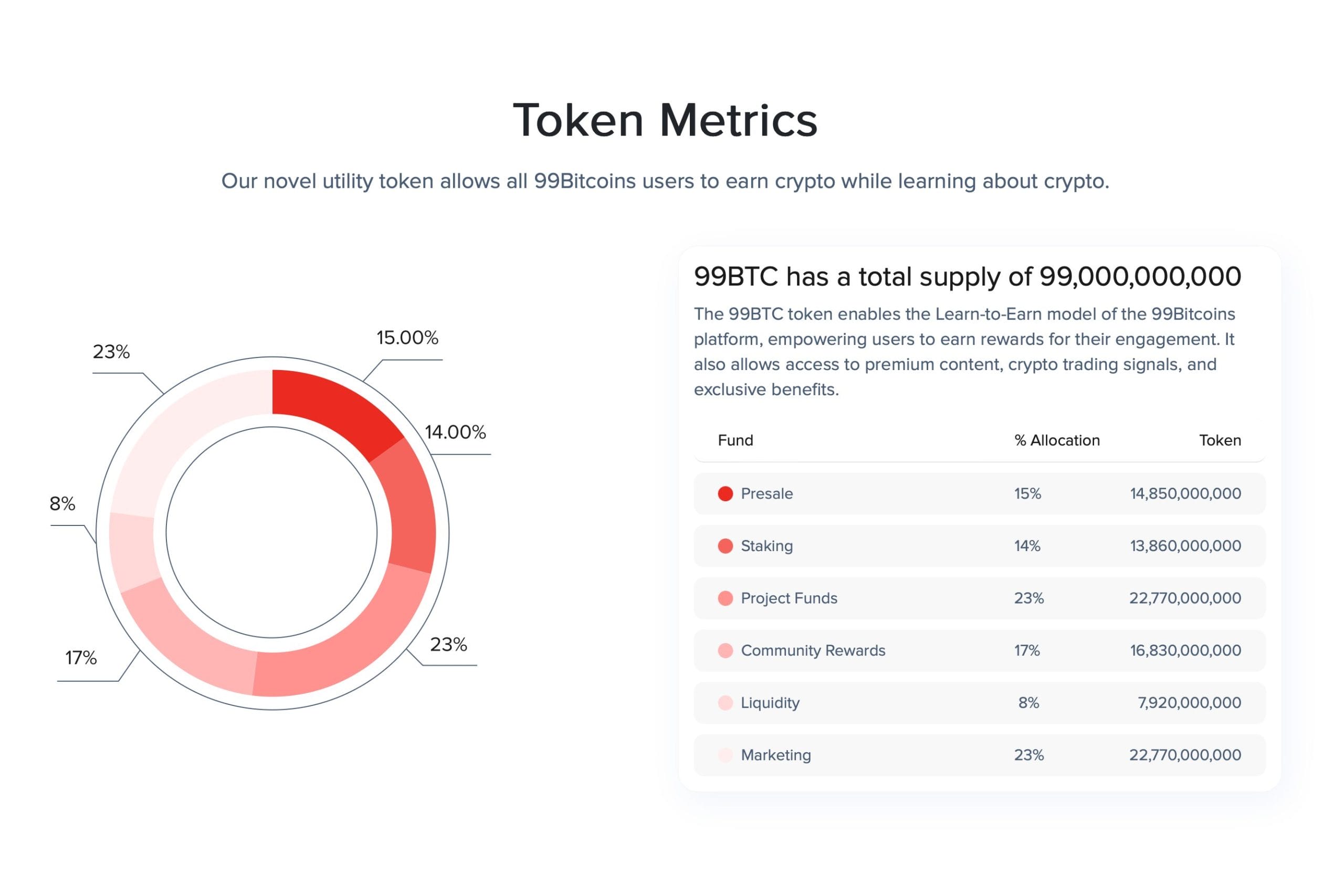Click the 8% chart callout label
The height and width of the screenshot is (896, 1344).
[x=62, y=503]
